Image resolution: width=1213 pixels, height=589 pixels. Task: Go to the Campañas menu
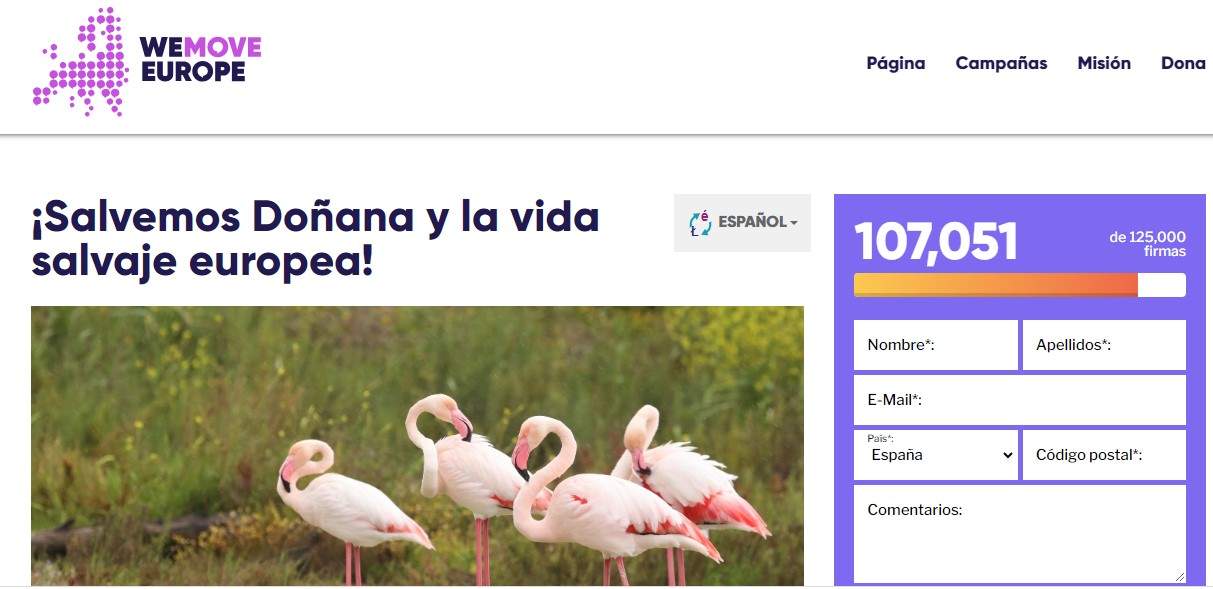click(1001, 63)
